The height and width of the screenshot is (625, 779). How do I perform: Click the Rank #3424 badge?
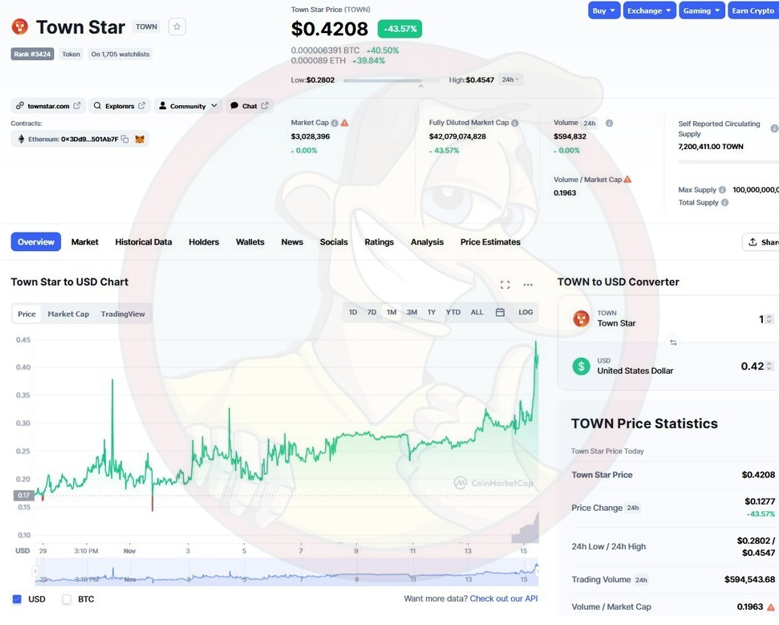[32, 54]
